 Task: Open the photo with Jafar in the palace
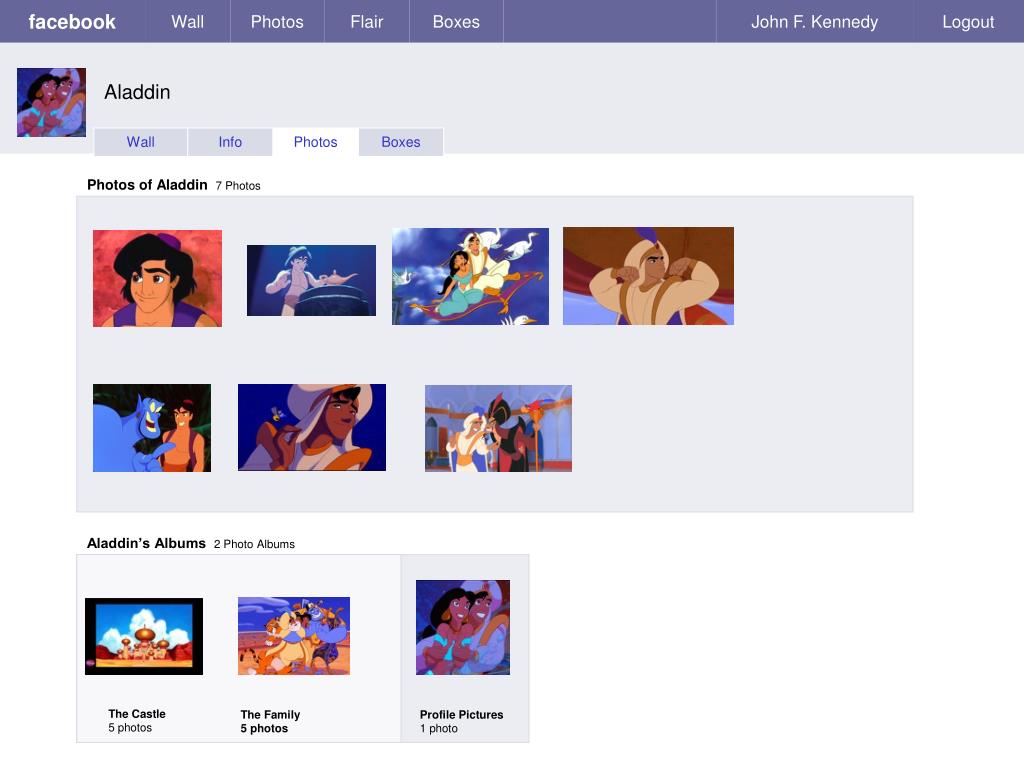(498, 428)
